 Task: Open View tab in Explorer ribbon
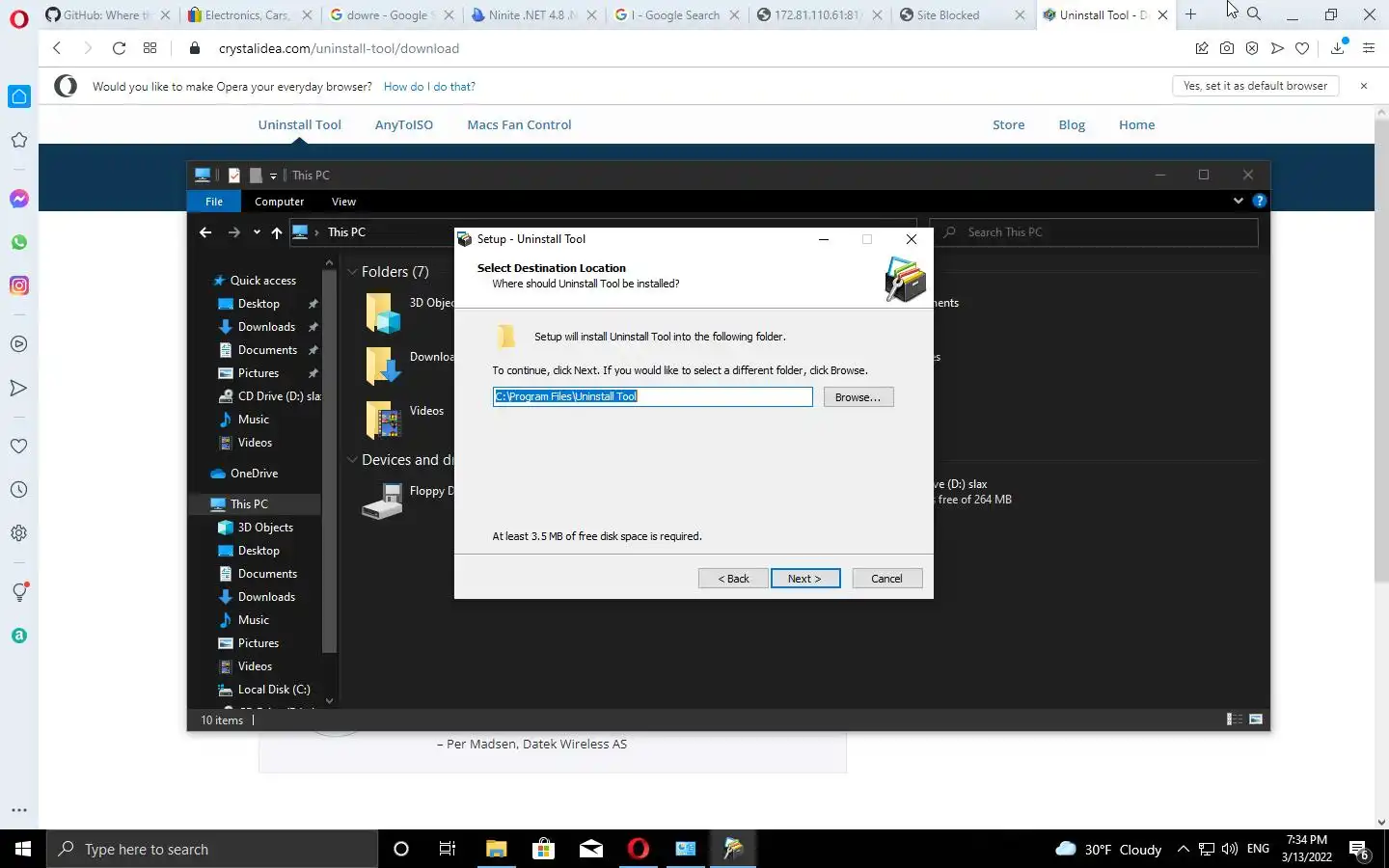click(x=343, y=202)
